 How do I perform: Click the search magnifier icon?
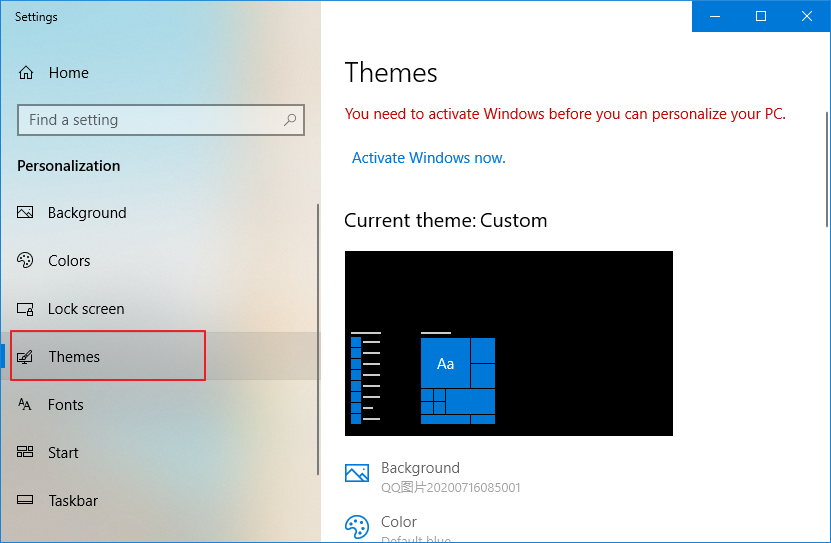[x=290, y=120]
